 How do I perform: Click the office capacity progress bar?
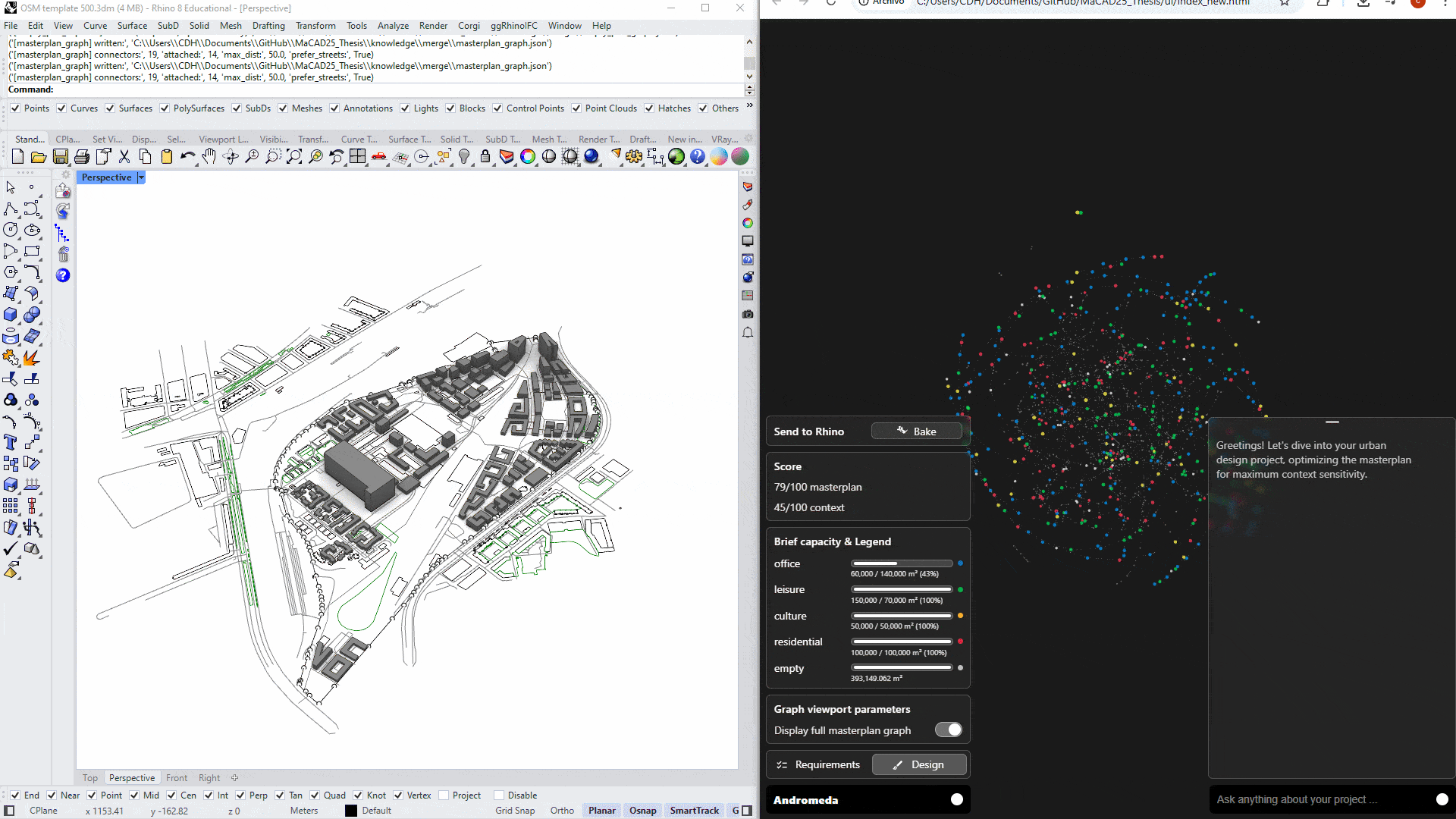[902, 563]
